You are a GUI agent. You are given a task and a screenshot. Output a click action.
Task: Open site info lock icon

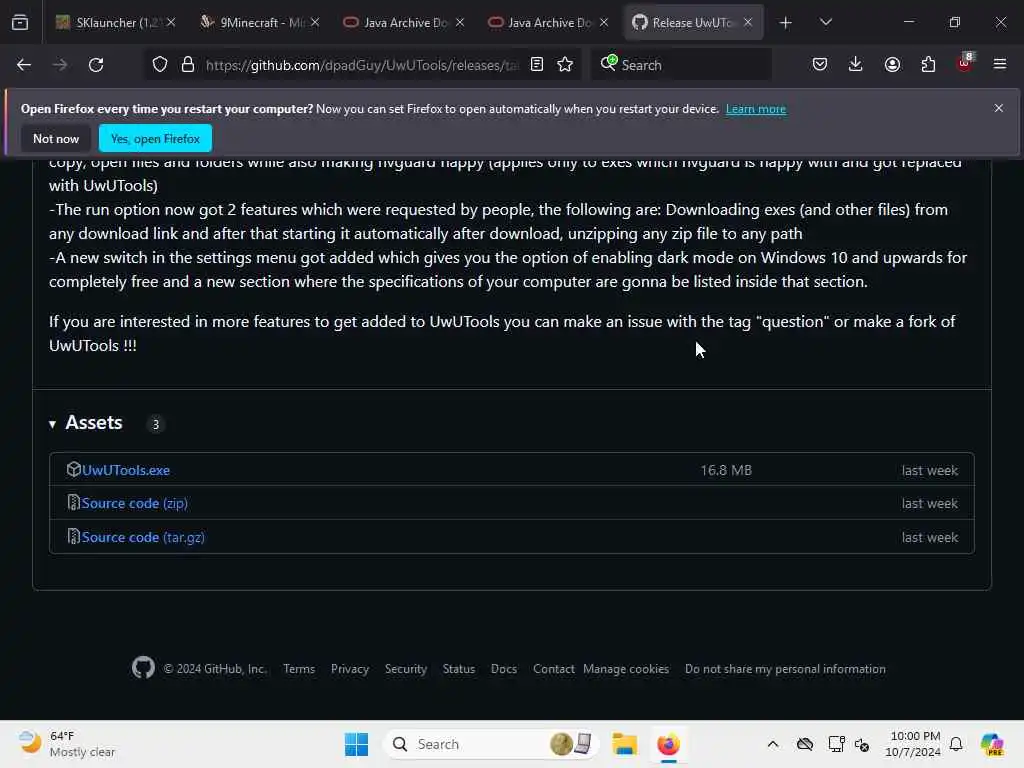coord(188,65)
